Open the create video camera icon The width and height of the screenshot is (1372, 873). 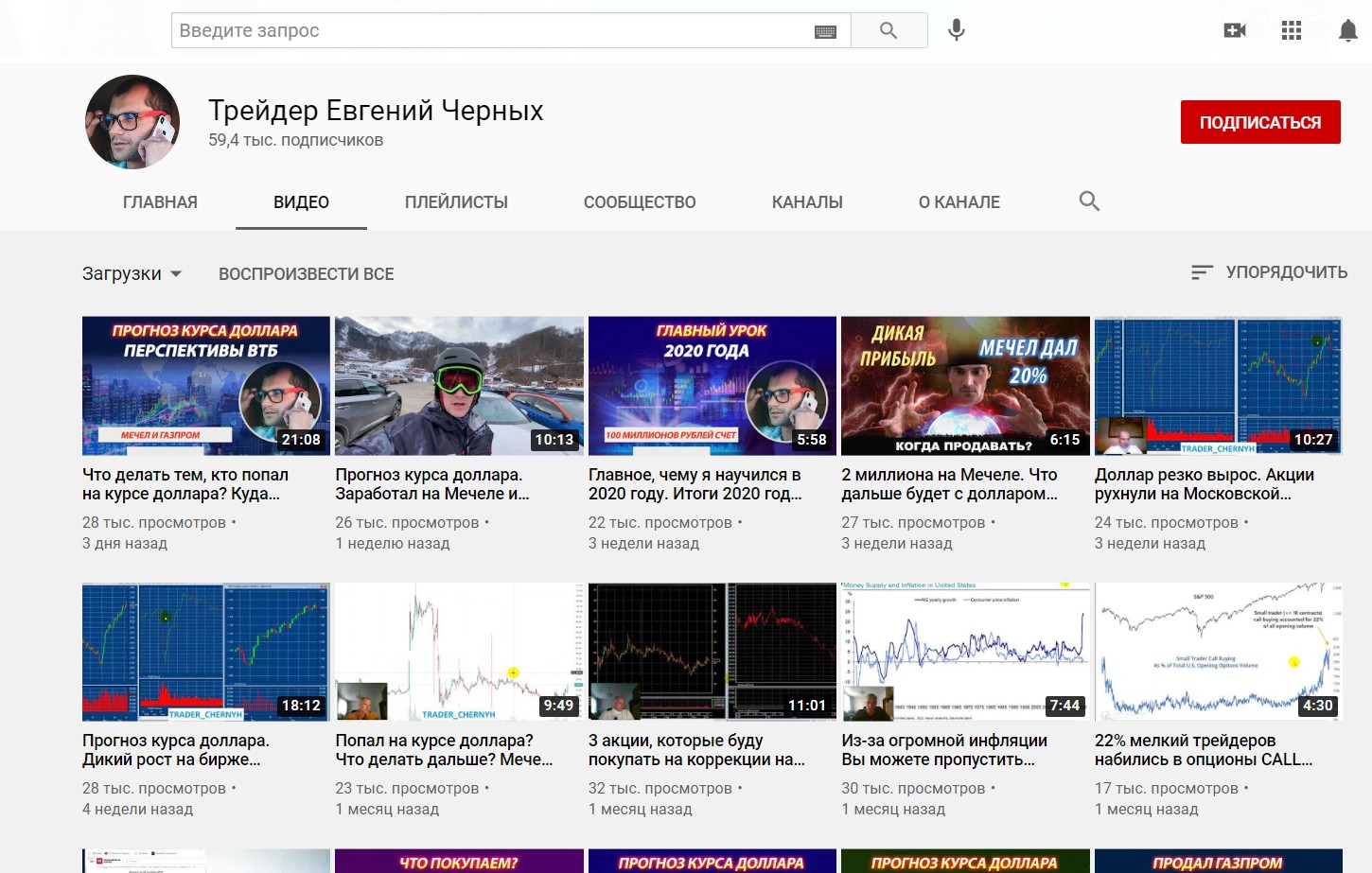1235,30
